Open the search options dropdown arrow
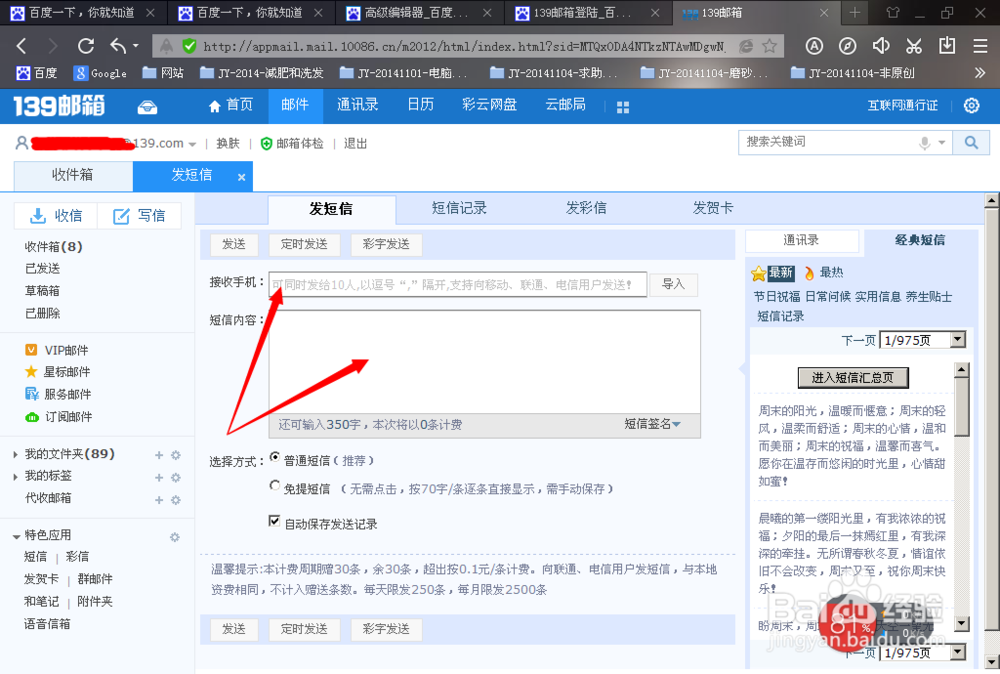This screenshot has width=1000, height=674. (941, 143)
